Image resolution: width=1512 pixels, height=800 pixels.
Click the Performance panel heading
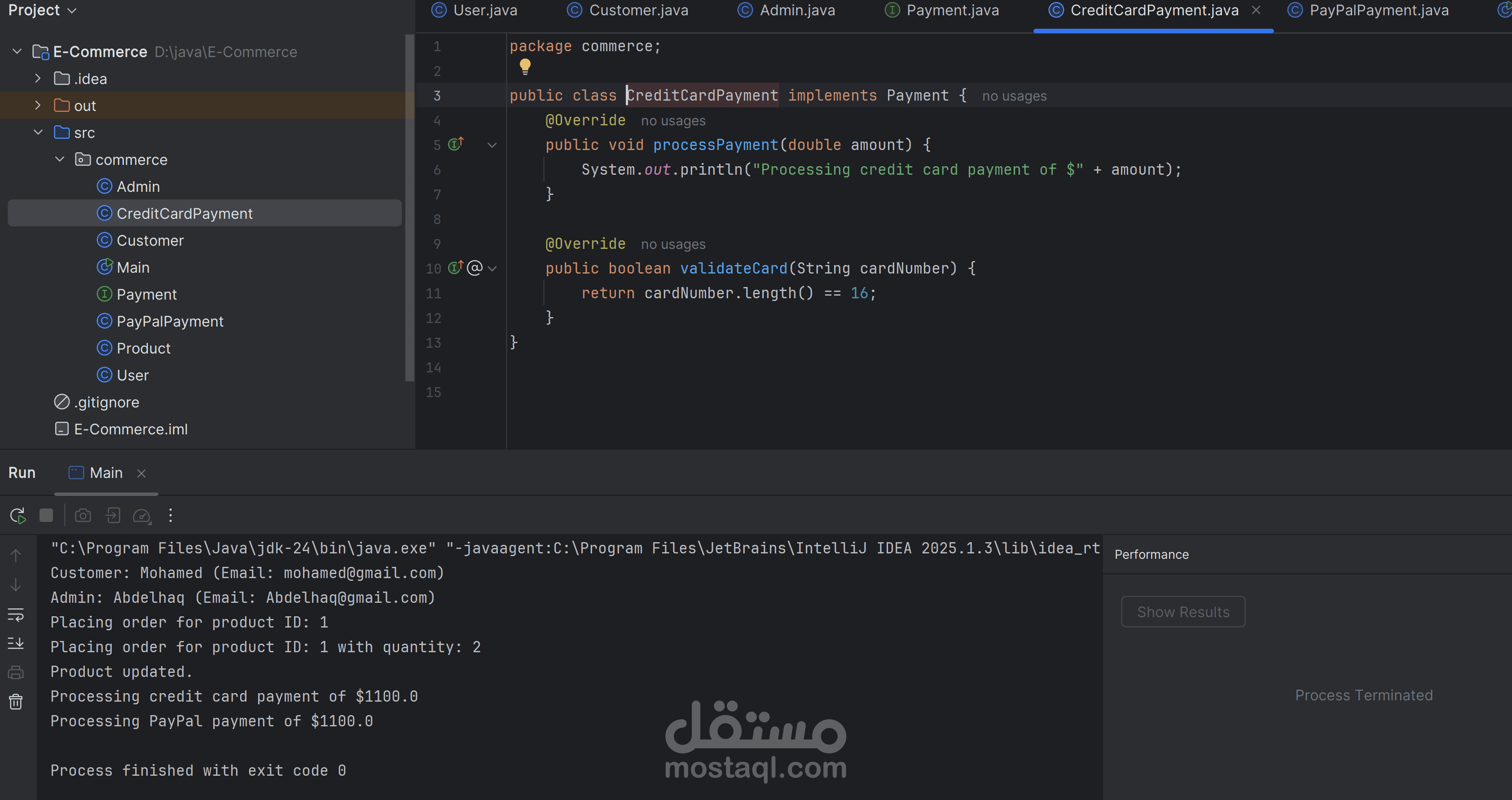[x=1152, y=554]
